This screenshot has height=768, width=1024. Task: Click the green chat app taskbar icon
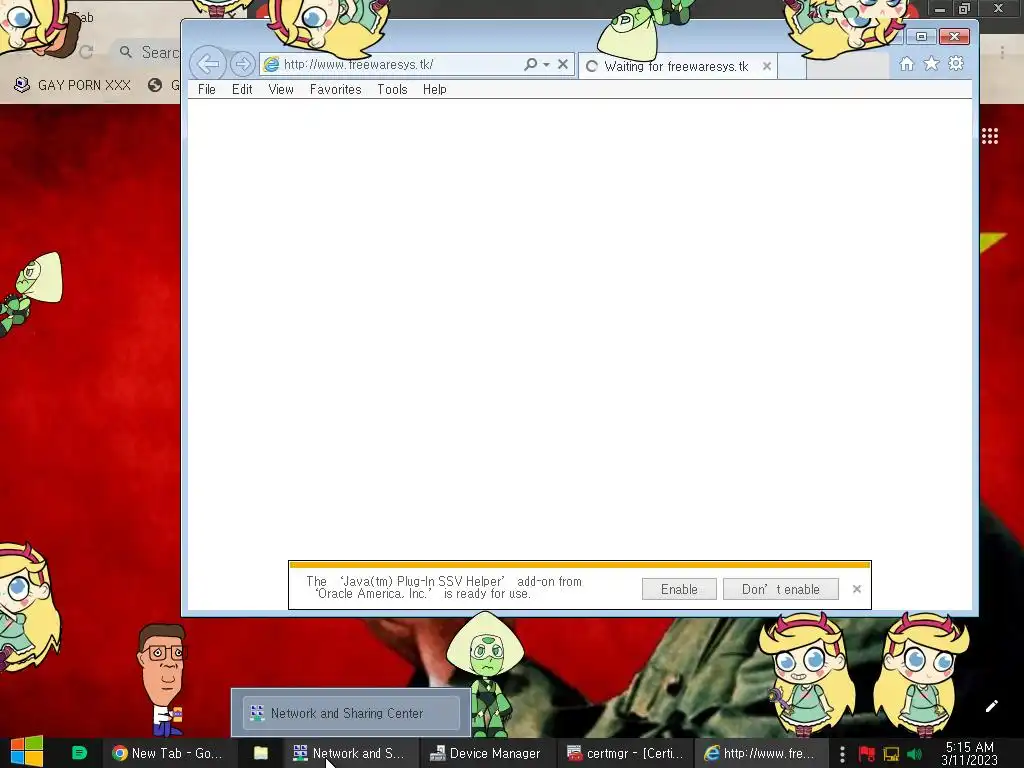[79, 753]
